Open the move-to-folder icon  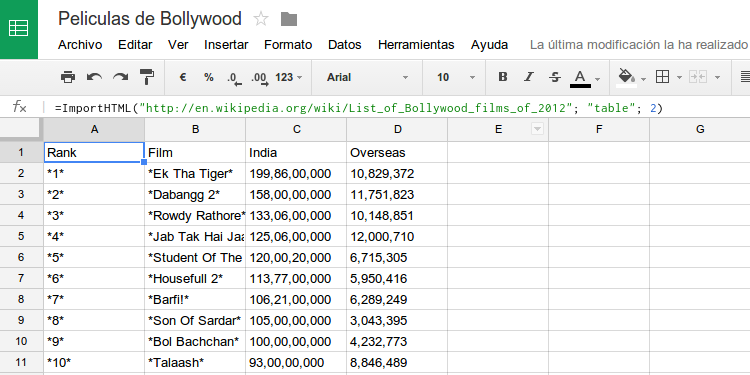(289, 19)
